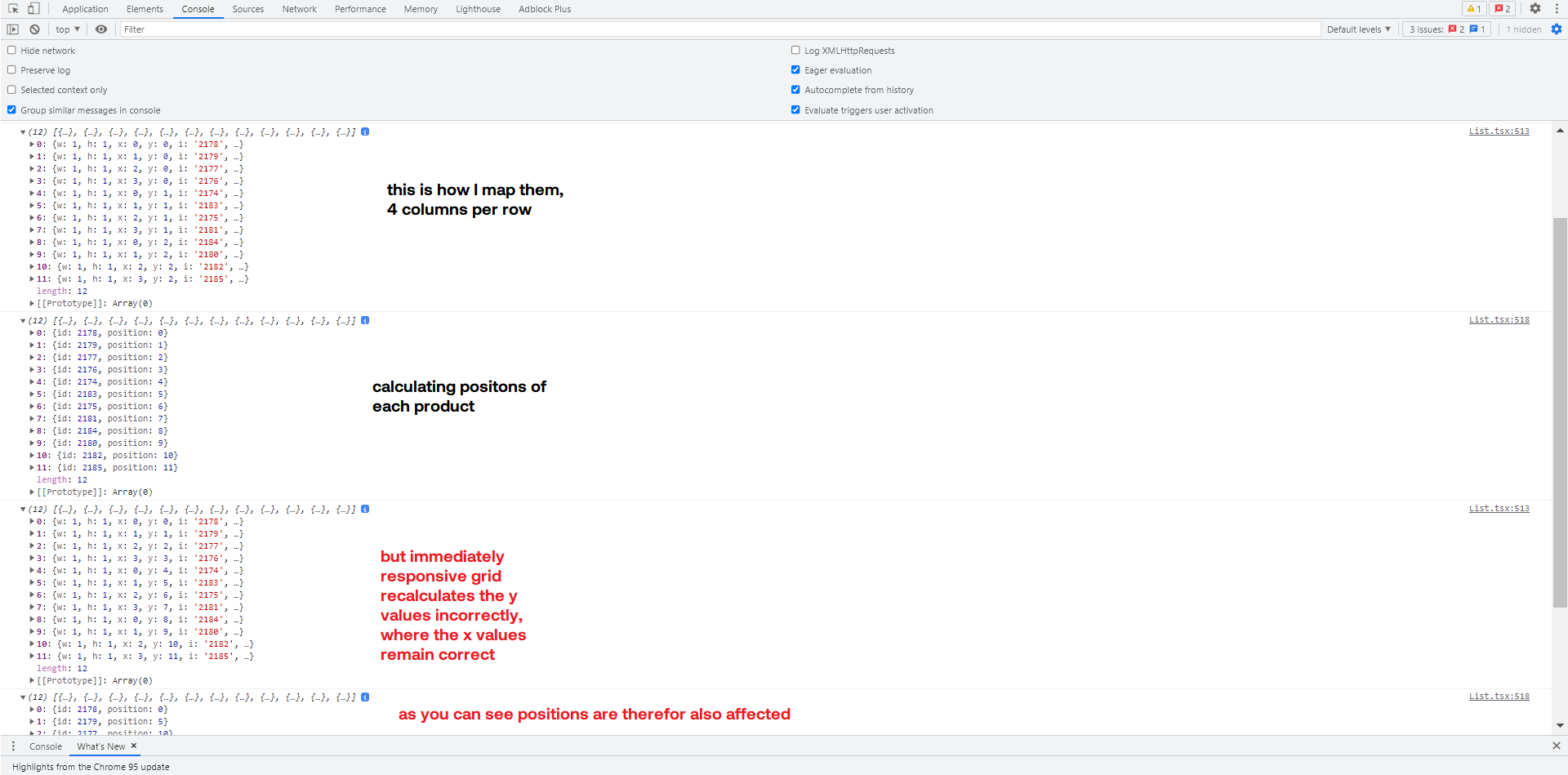The width and height of the screenshot is (1568, 775).
Task: Switch to the Application tab
Action: pyautogui.click(x=85, y=9)
